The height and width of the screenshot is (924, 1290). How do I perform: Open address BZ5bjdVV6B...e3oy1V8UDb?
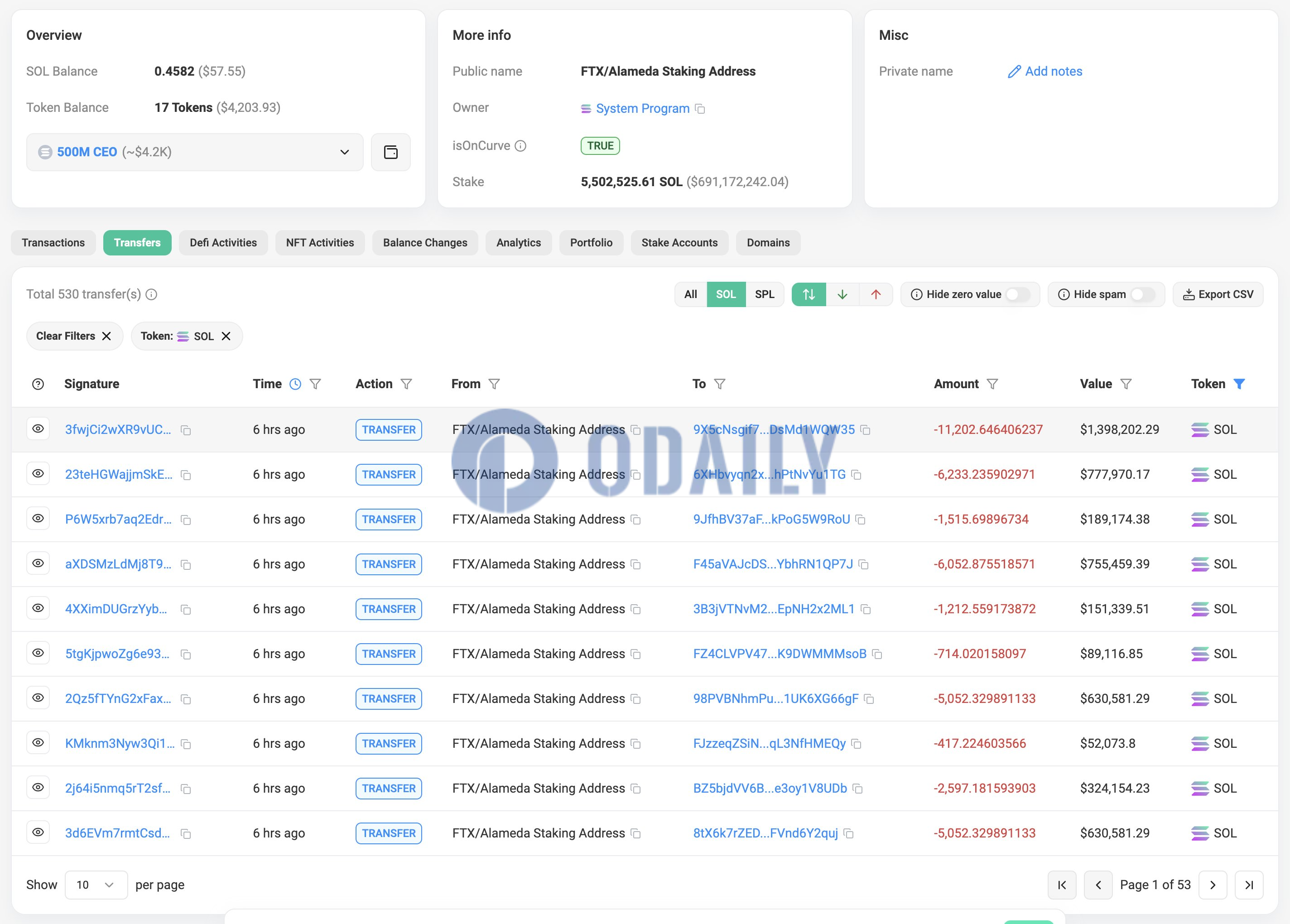tap(770, 789)
